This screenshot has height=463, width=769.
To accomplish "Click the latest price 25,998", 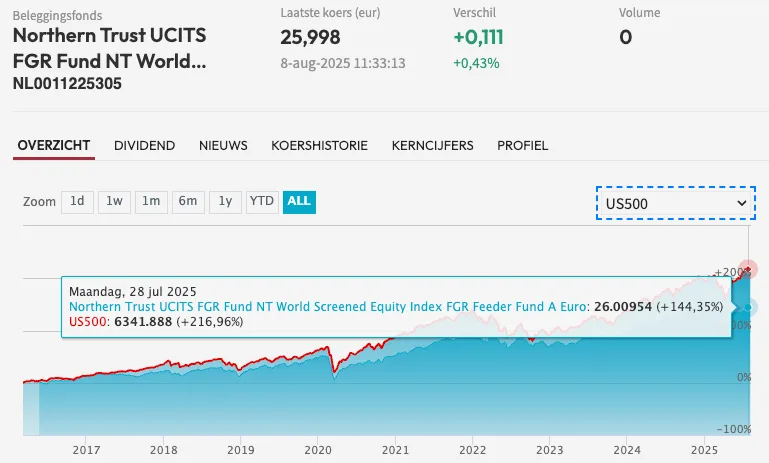I will click(310, 37).
